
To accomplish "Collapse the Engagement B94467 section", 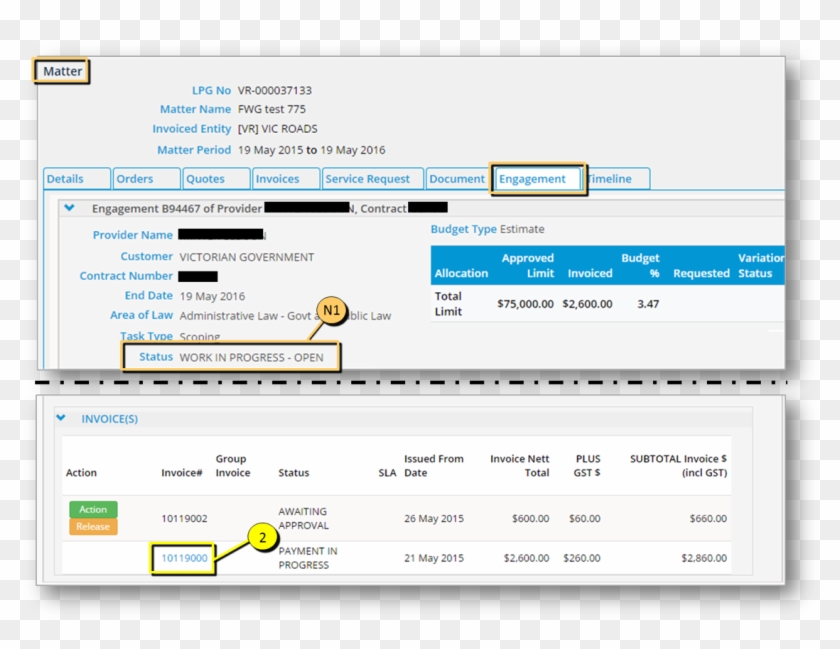I will (x=67, y=208).
